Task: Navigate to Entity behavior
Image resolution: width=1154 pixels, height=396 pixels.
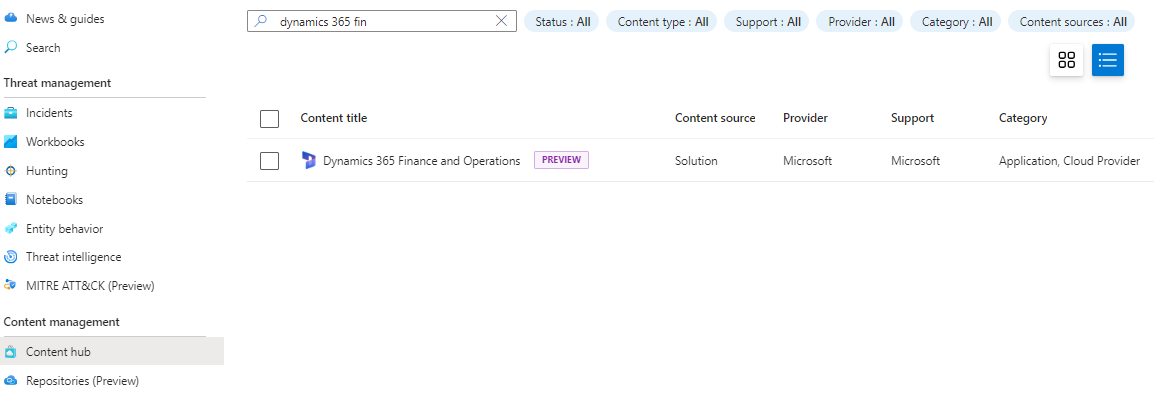Action: pos(64,229)
